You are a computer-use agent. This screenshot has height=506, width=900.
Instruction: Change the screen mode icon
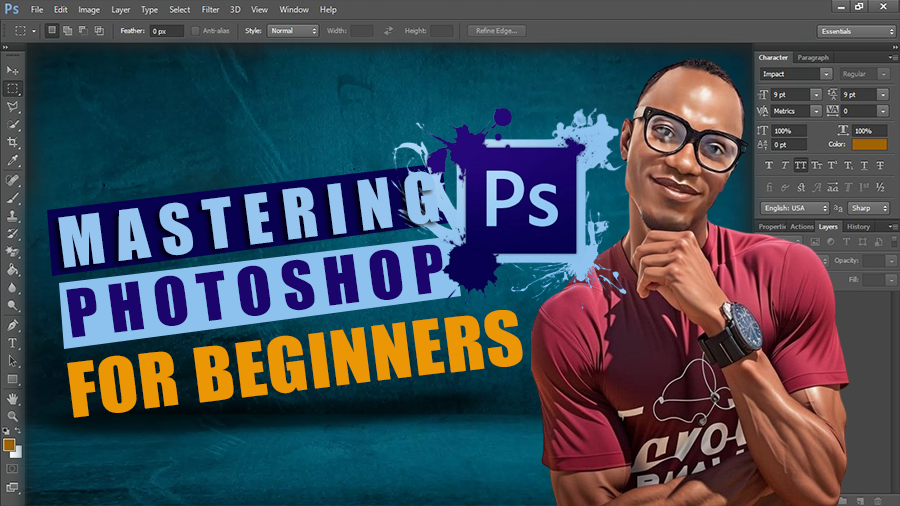12,488
